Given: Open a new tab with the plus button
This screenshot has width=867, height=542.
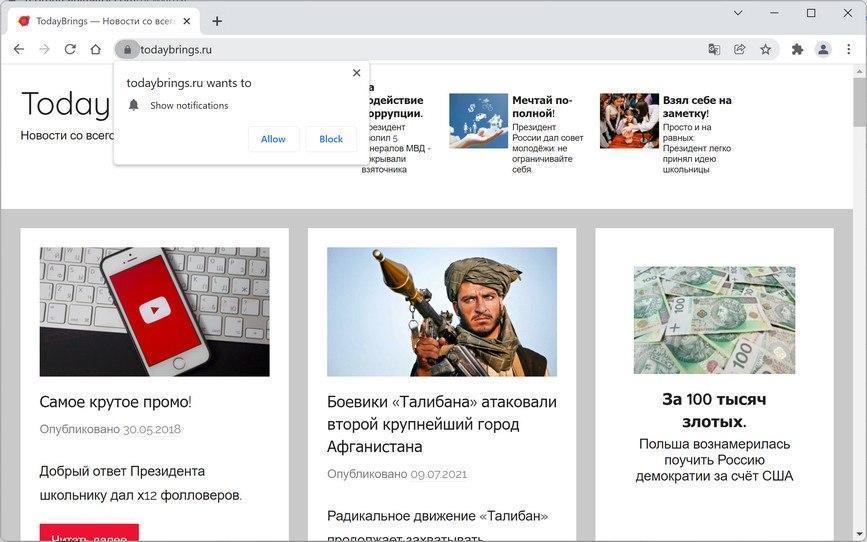Looking at the screenshot, I should (217, 21).
